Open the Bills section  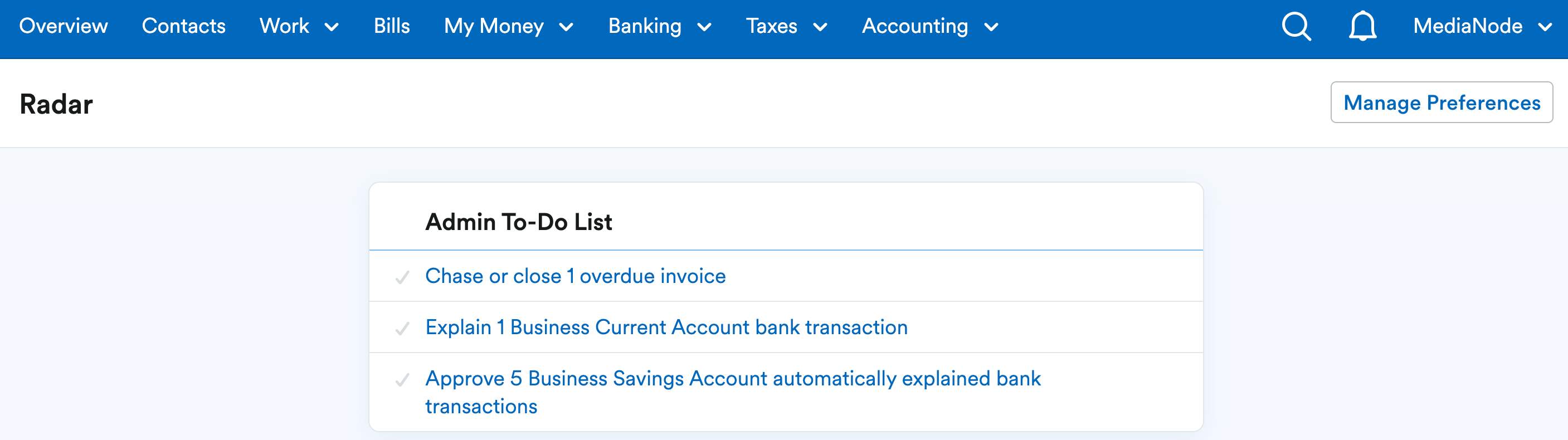click(391, 26)
